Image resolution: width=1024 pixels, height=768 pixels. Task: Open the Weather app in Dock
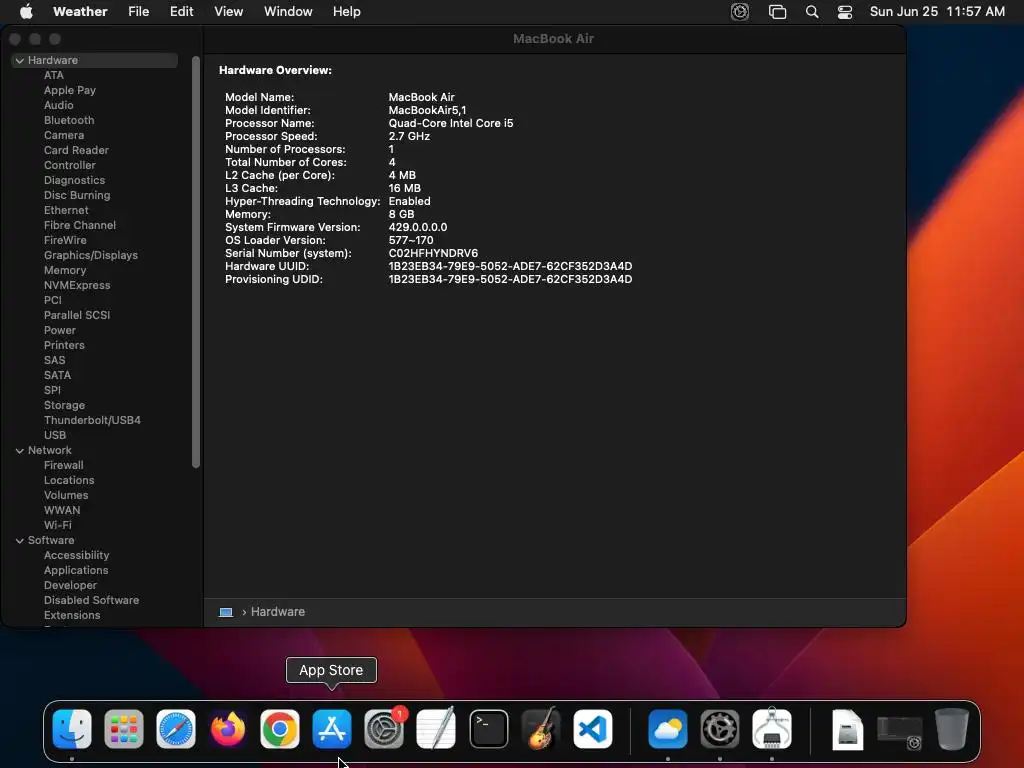point(667,729)
